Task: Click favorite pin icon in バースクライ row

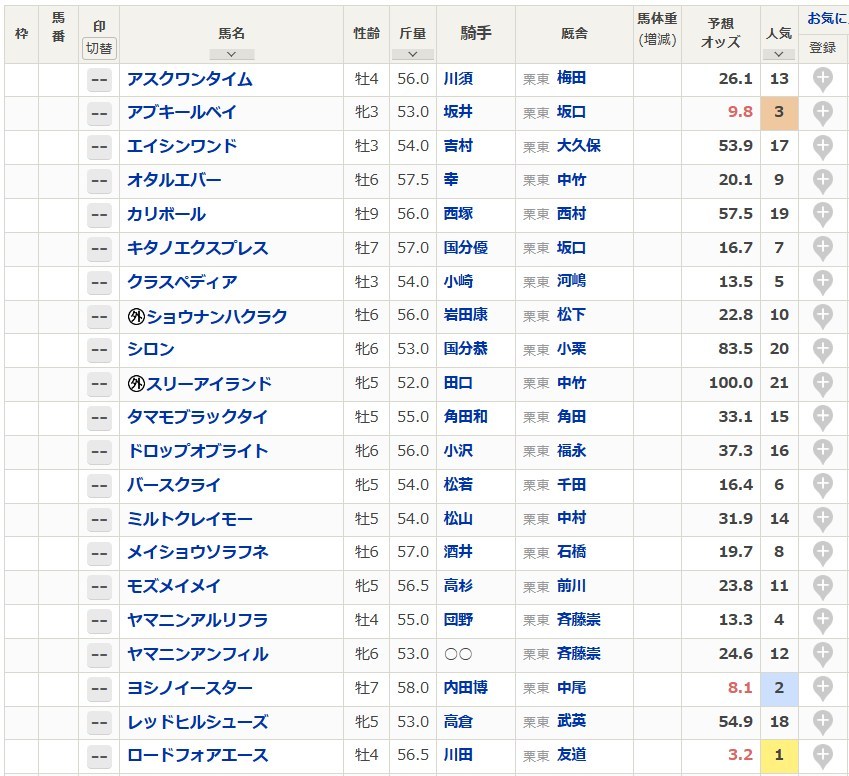Action: point(822,486)
